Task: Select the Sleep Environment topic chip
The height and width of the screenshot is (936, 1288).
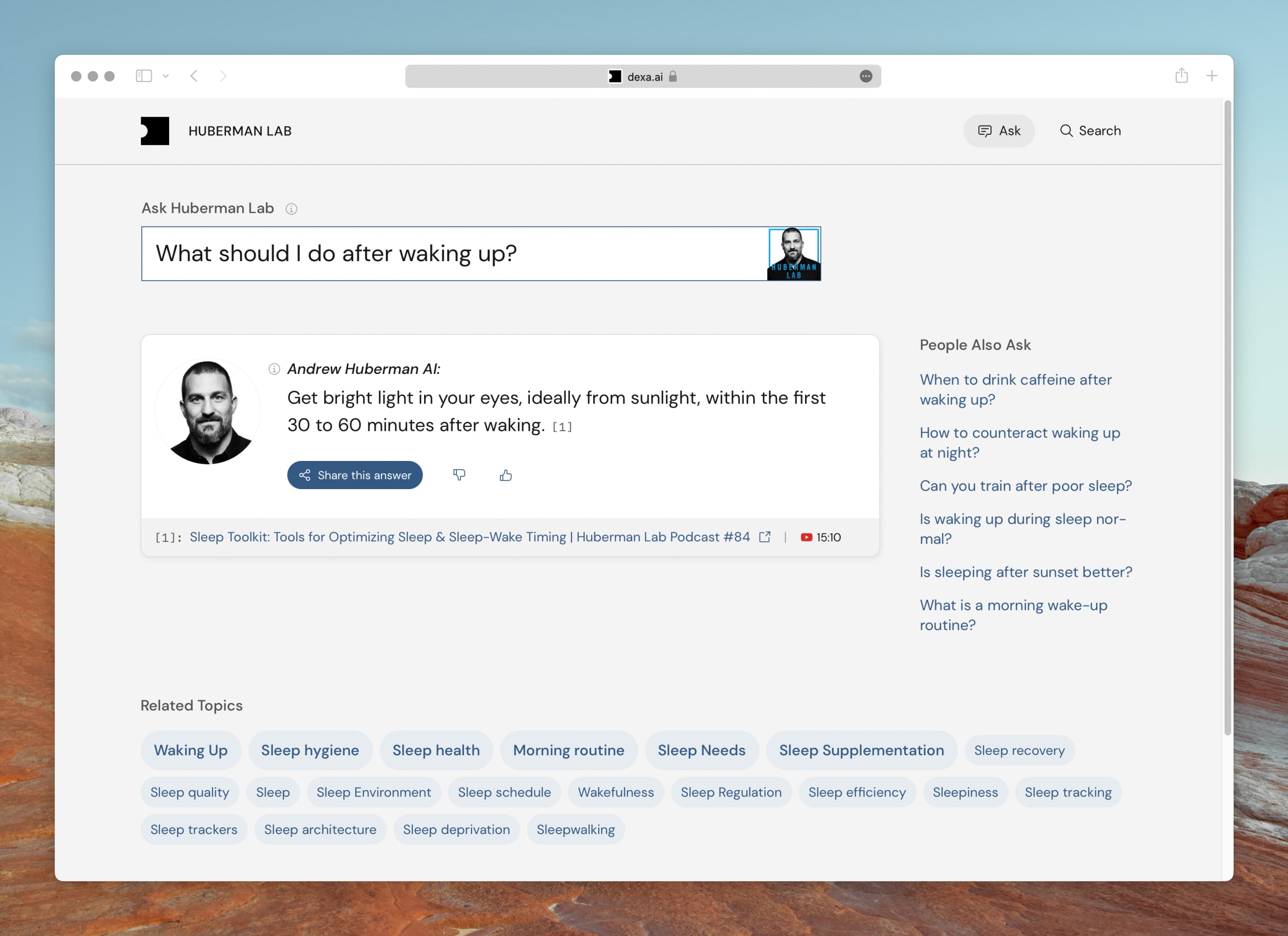Action: tap(374, 792)
